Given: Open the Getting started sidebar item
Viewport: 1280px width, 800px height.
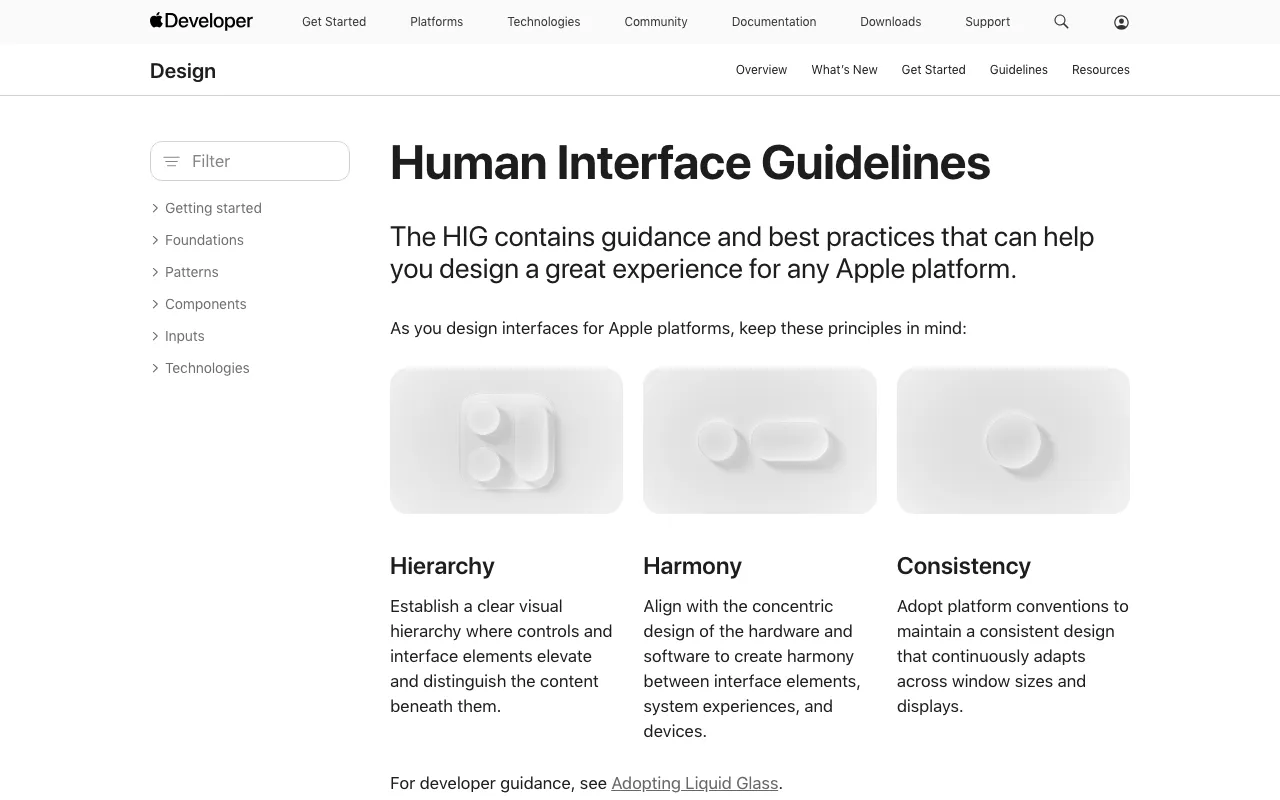Looking at the screenshot, I should (x=213, y=208).
